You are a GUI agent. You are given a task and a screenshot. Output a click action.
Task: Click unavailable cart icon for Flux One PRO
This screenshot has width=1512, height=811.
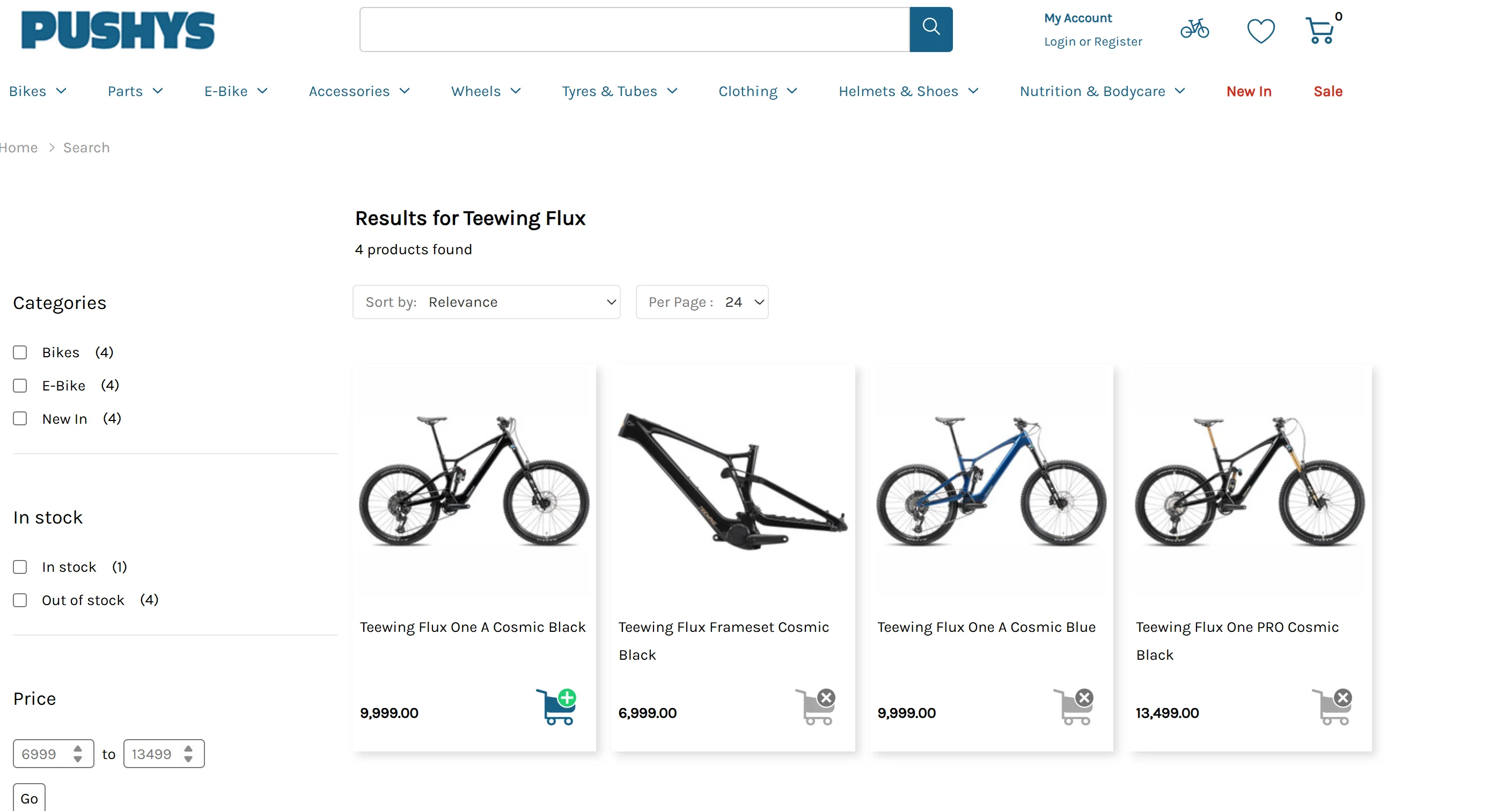[1332, 706]
